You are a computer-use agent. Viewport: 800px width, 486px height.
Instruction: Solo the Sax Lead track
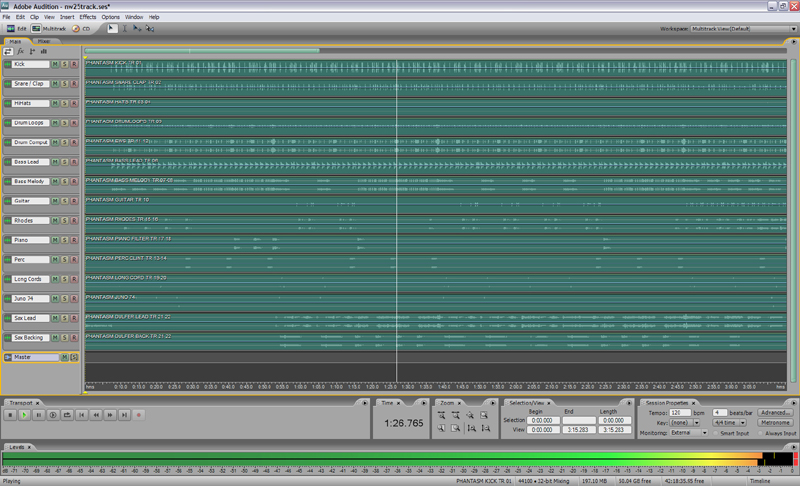point(65,318)
